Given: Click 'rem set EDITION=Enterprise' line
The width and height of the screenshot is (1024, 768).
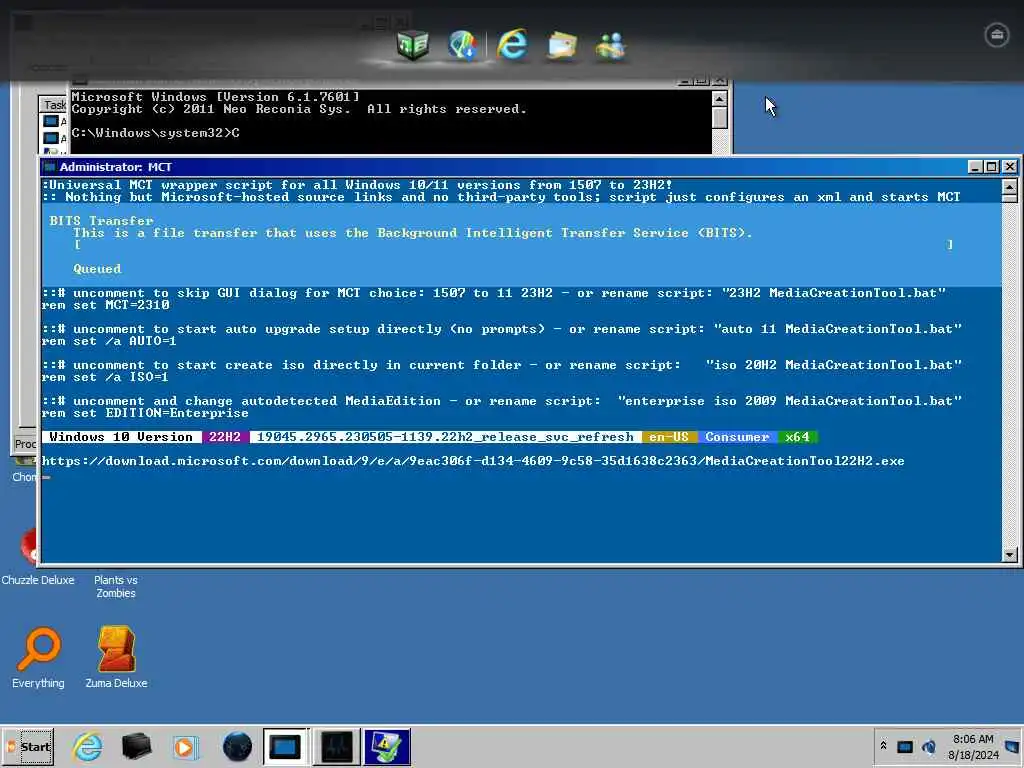Looking at the screenshot, I should pyautogui.click(x=145, y=413).
